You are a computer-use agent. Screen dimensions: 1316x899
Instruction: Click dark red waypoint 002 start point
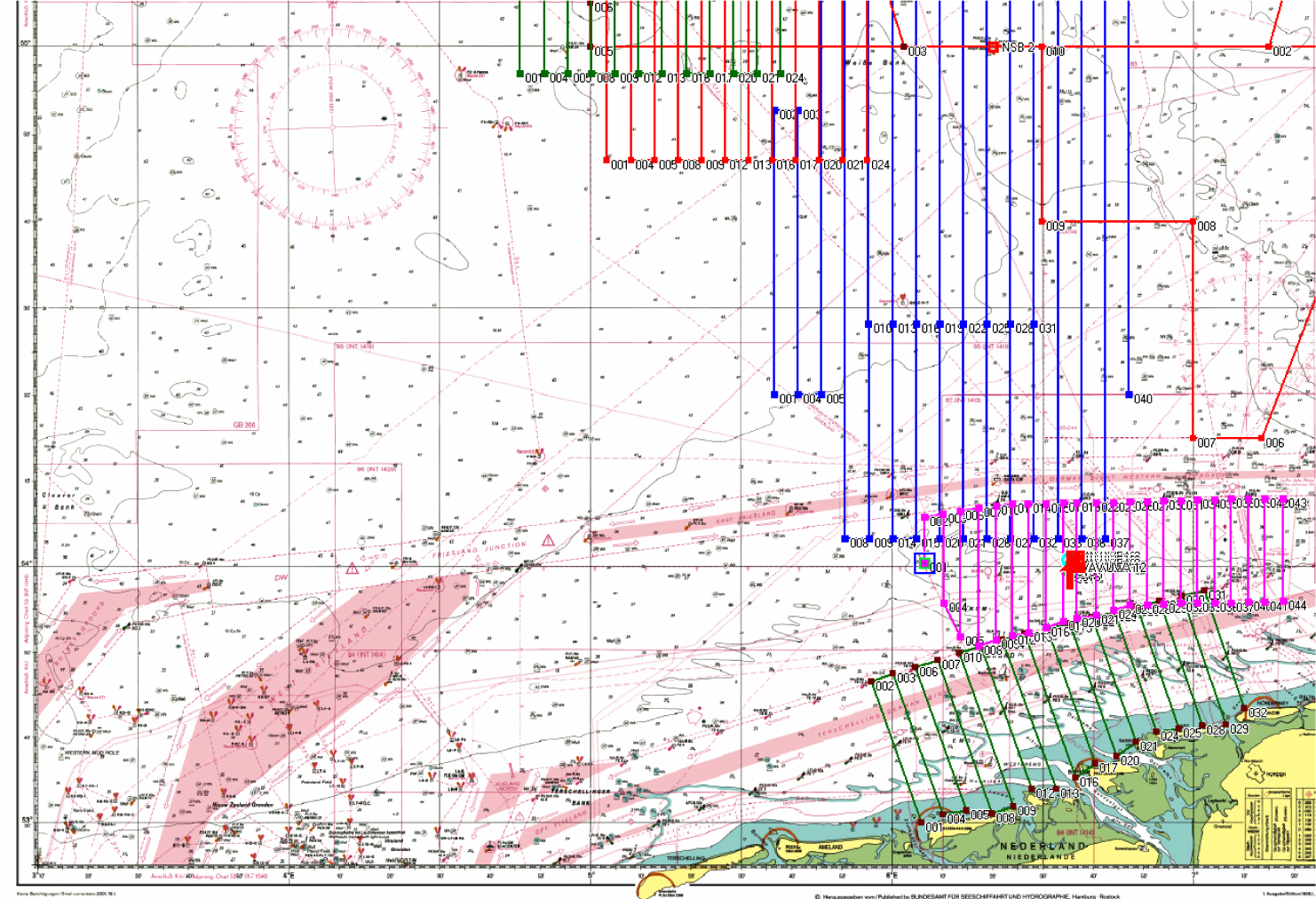tap(871, 680)
